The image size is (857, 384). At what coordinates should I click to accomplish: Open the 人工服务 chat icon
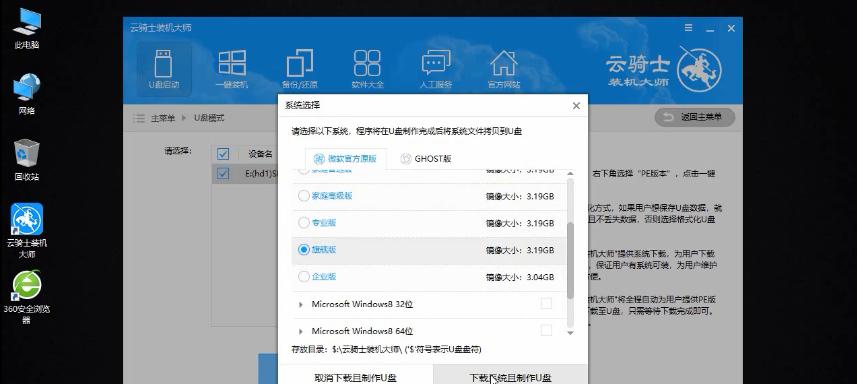pos(436,69)
